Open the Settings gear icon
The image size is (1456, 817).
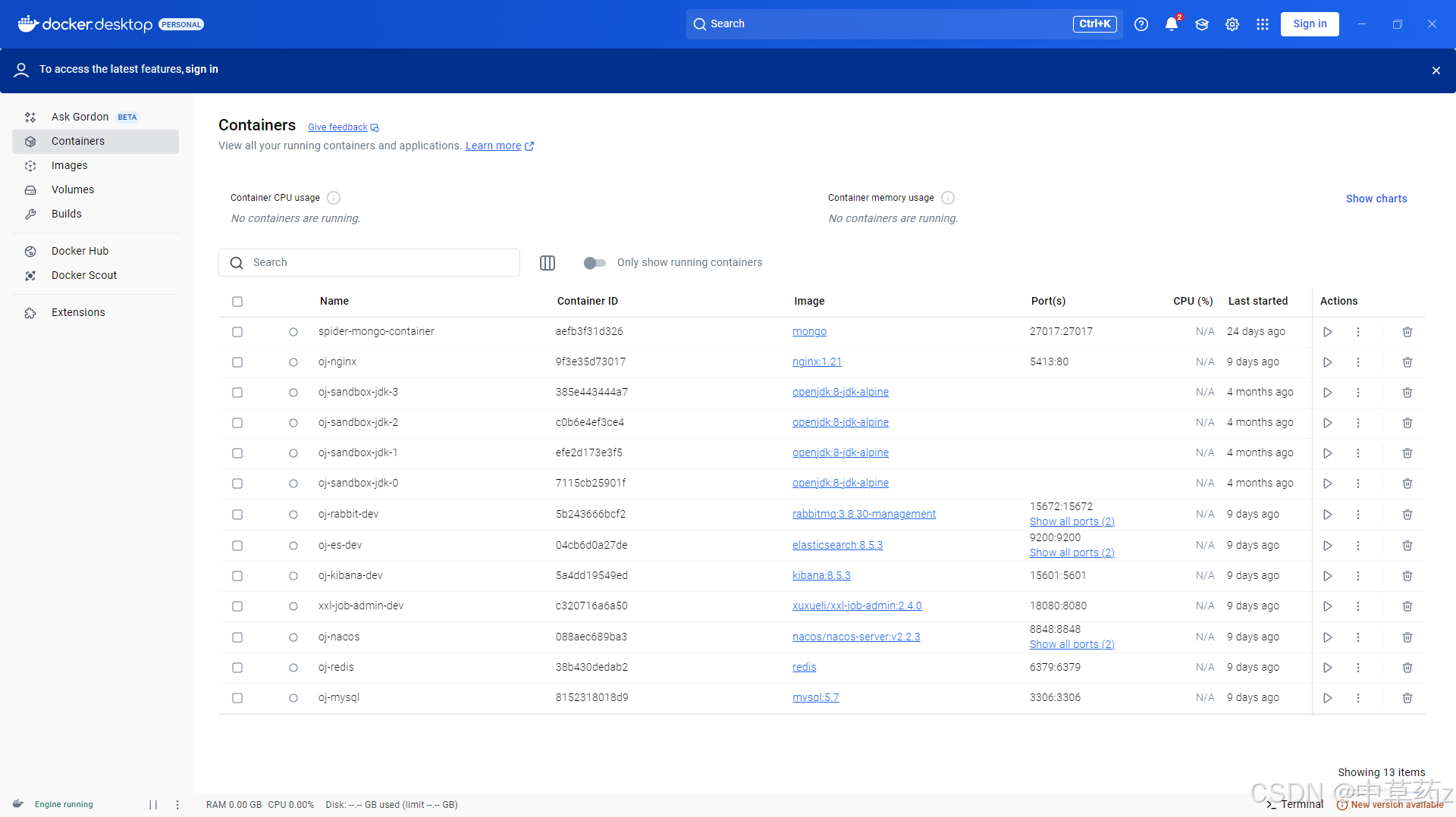(1232, 24)
